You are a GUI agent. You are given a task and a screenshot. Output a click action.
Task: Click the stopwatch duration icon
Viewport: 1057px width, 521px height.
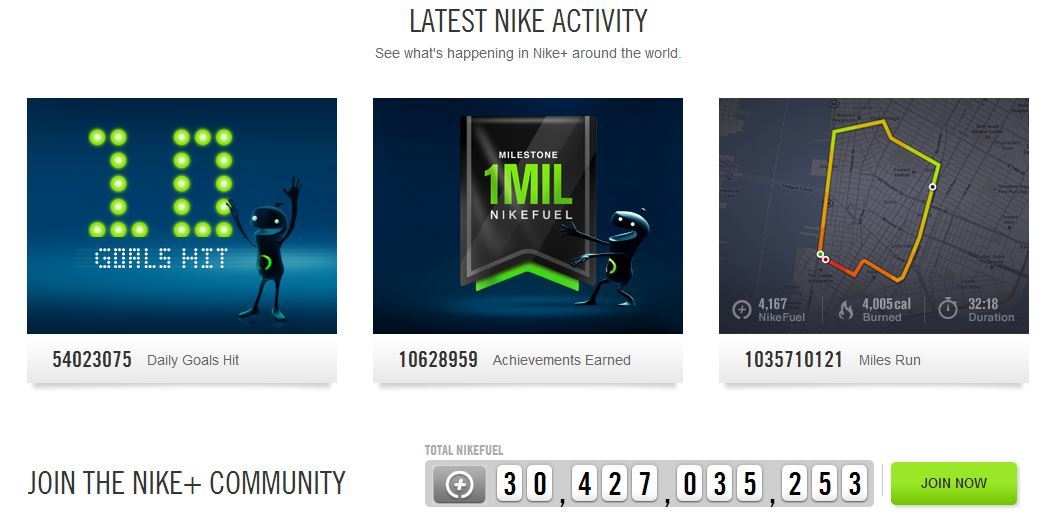pyautogui.click(x=948, y=309)
